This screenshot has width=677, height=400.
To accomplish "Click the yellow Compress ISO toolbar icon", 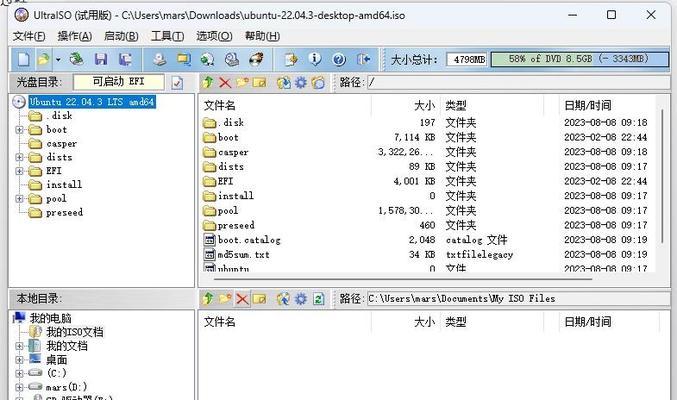I will click(183, 59).
